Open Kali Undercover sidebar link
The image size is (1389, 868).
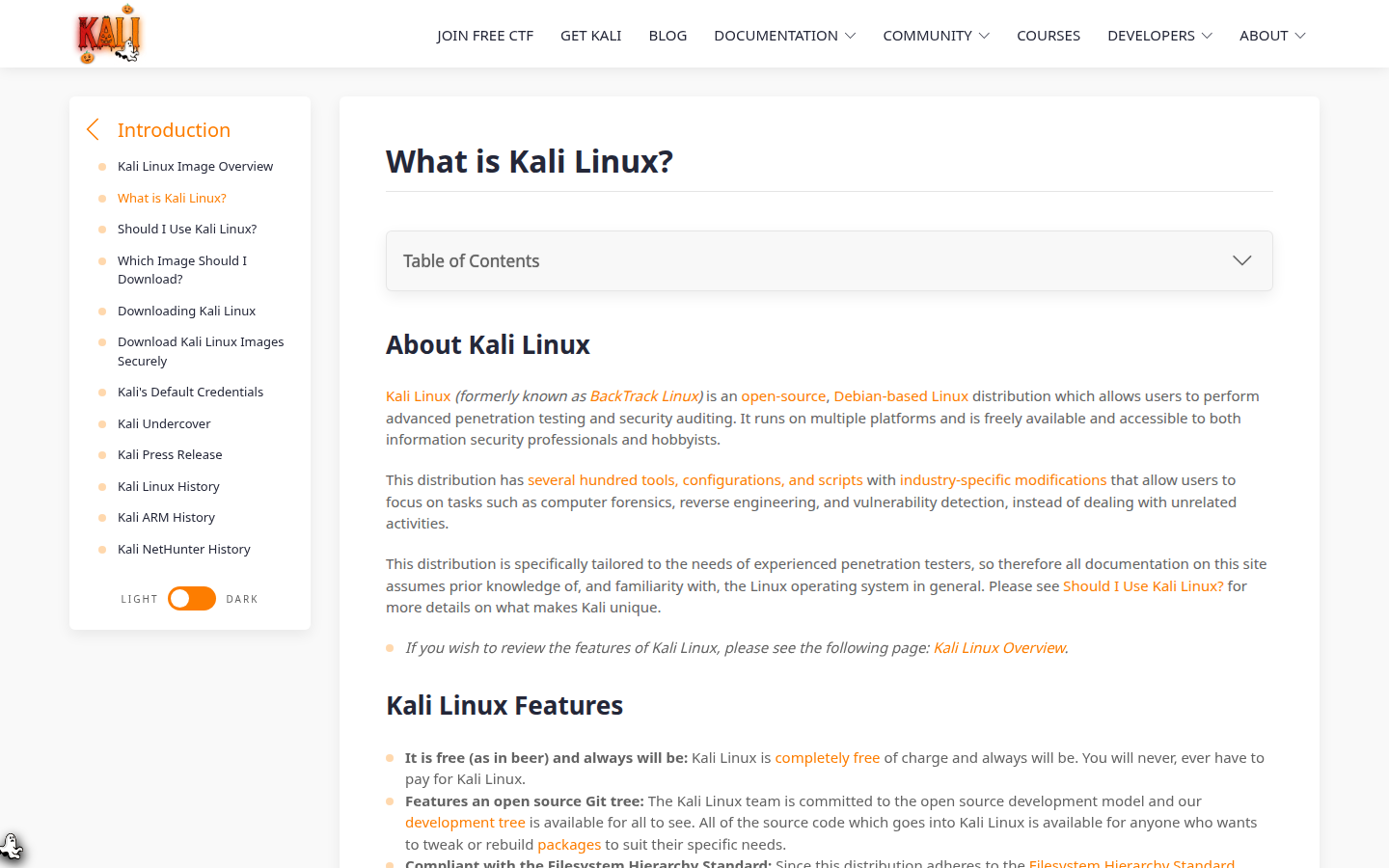pos(164,423)
